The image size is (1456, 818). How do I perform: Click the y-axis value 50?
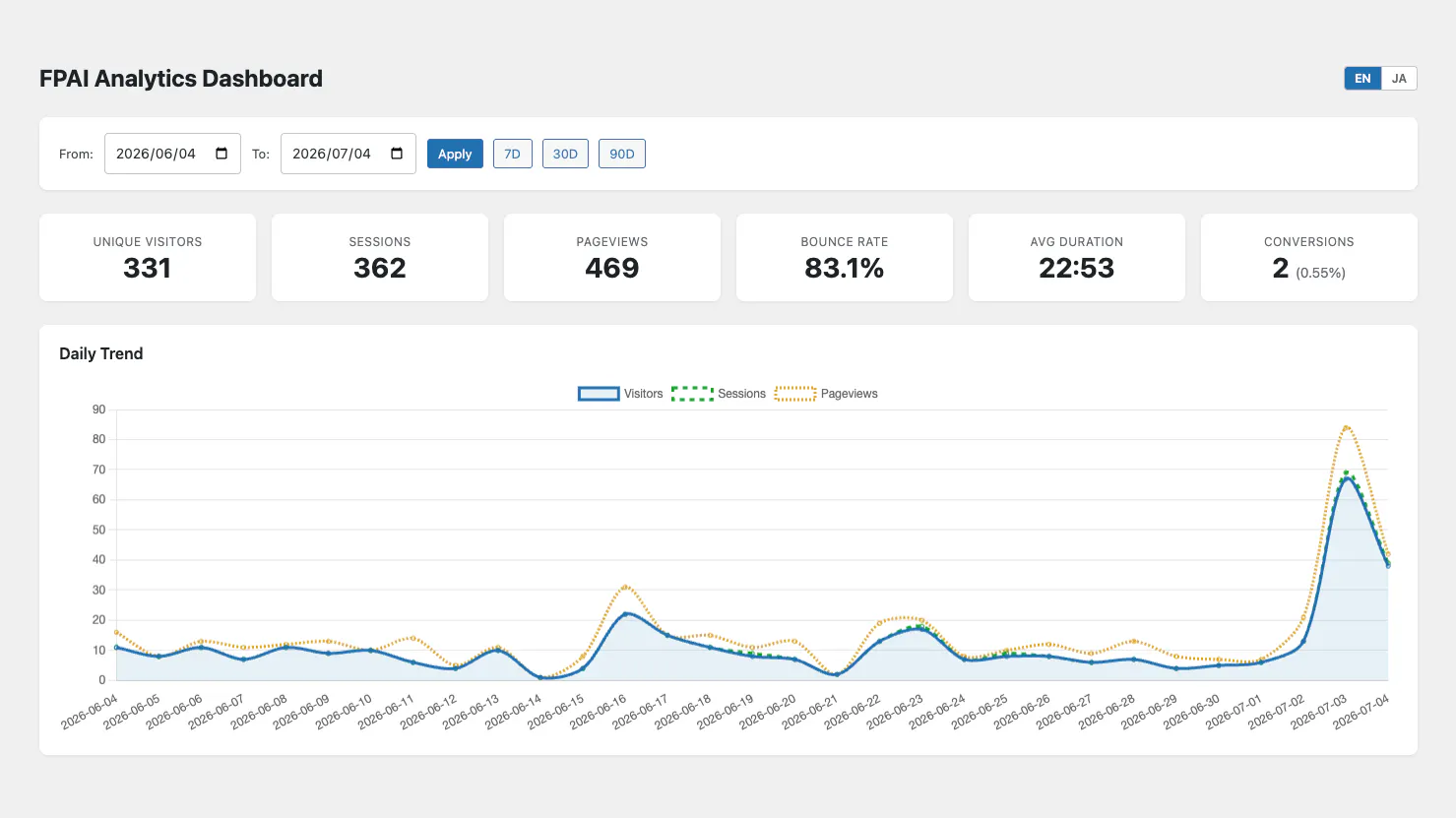tap(98, 530)
